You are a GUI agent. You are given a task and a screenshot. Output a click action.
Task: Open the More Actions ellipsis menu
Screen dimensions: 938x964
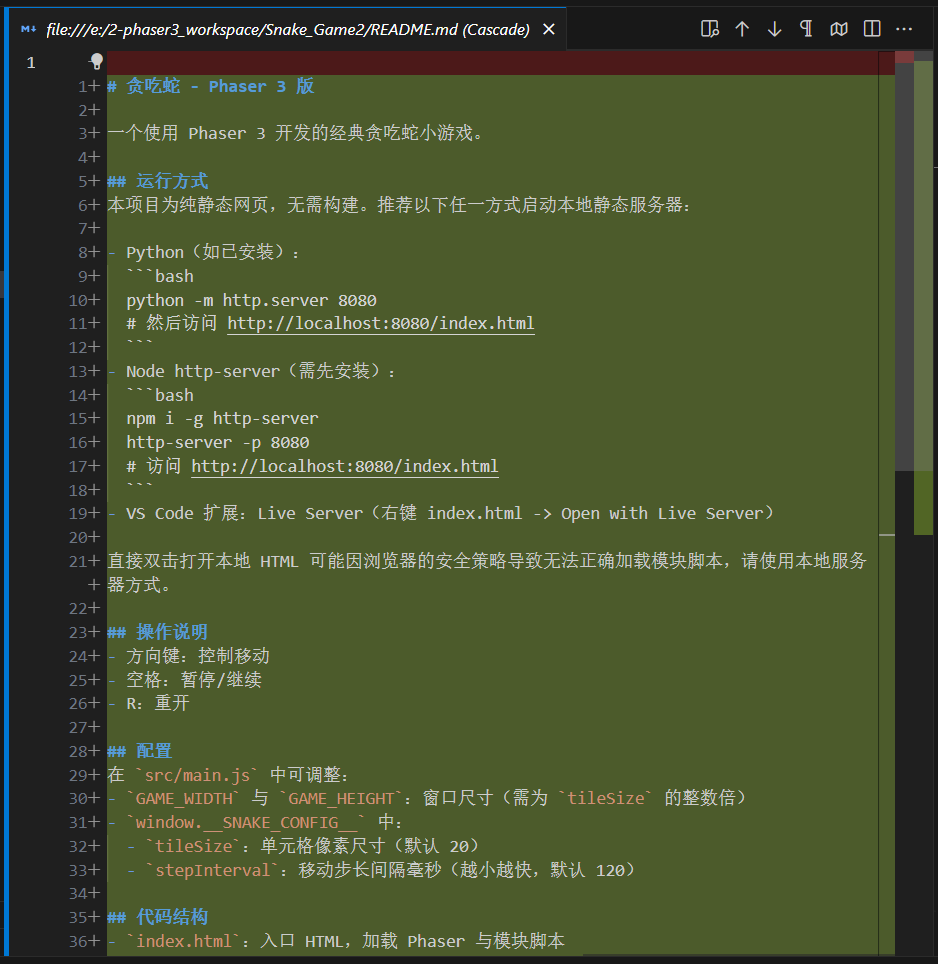904,29
